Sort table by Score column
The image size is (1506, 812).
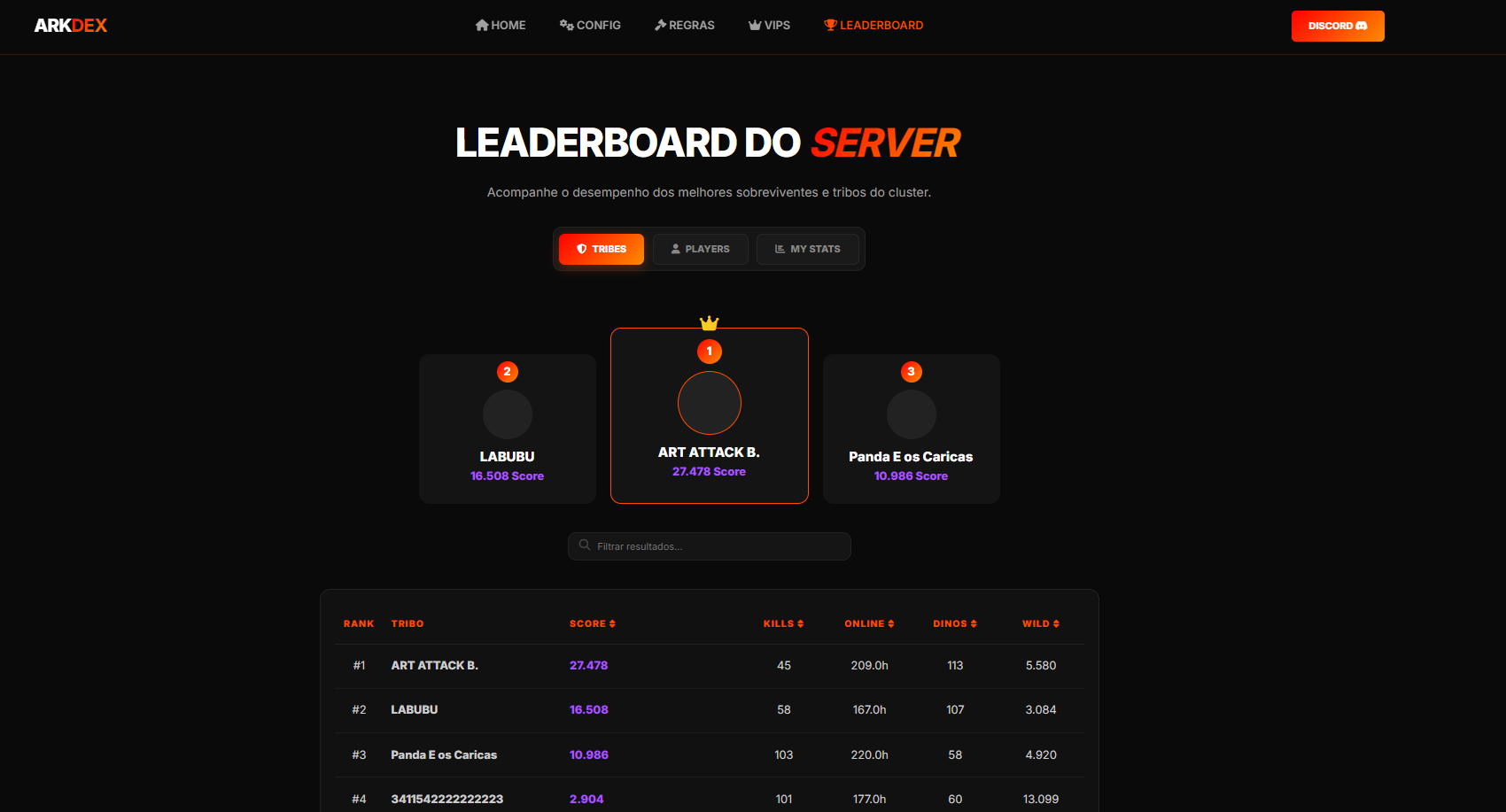pyautogui.click(x=592, y=624)
